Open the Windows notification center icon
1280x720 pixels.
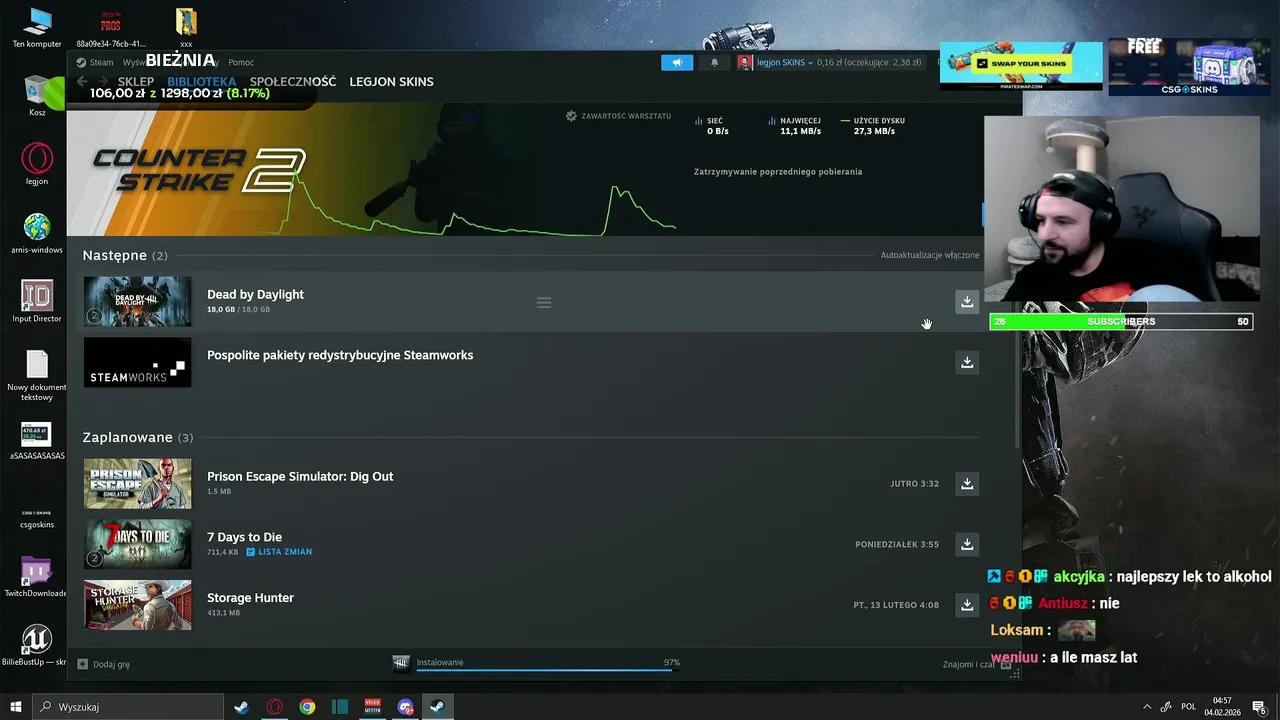click(1259, 707)
